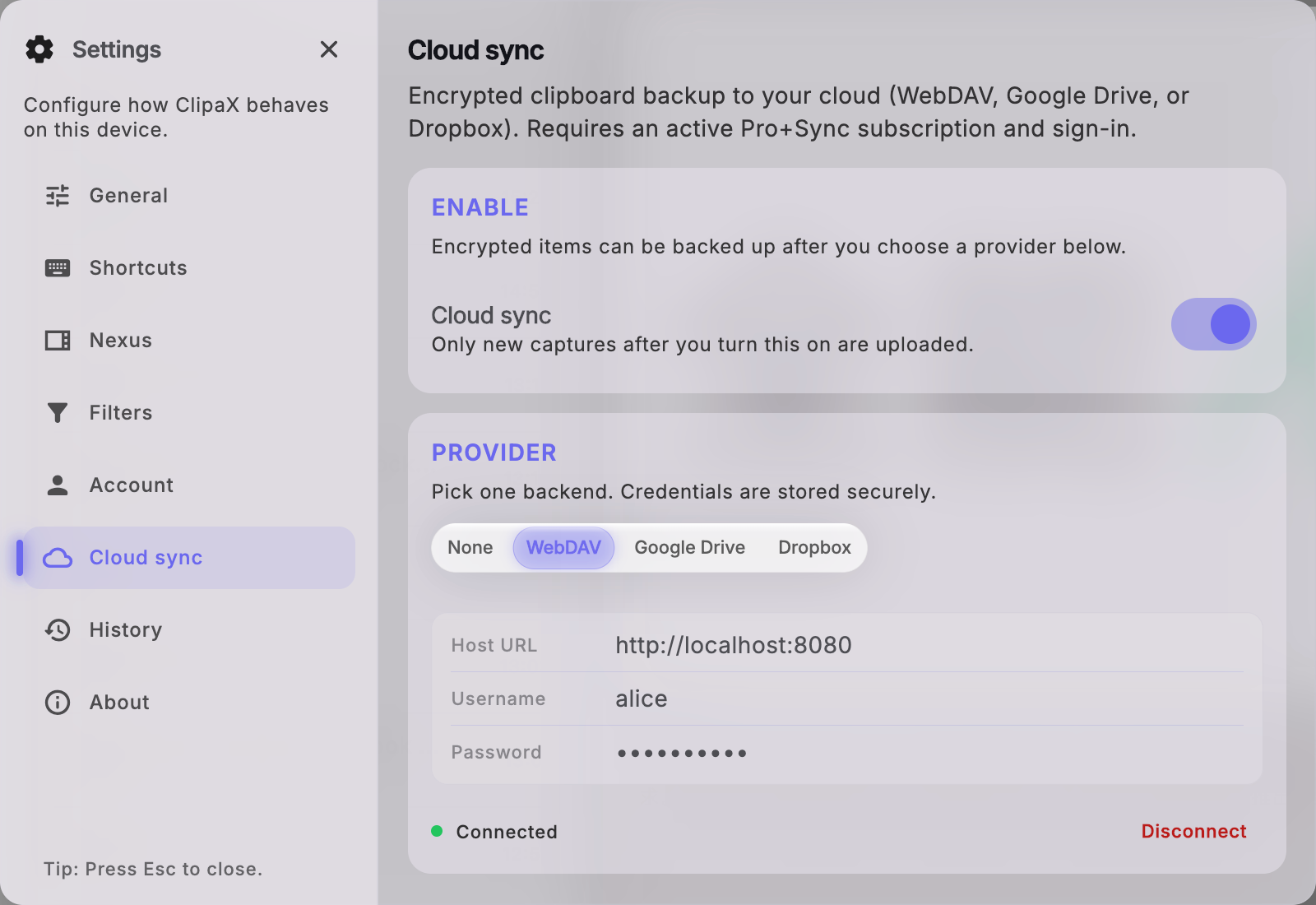This screenshot has height=905, width=1316.
Task: Click the Settings gear icon
Action: click(x=39, y=49)
